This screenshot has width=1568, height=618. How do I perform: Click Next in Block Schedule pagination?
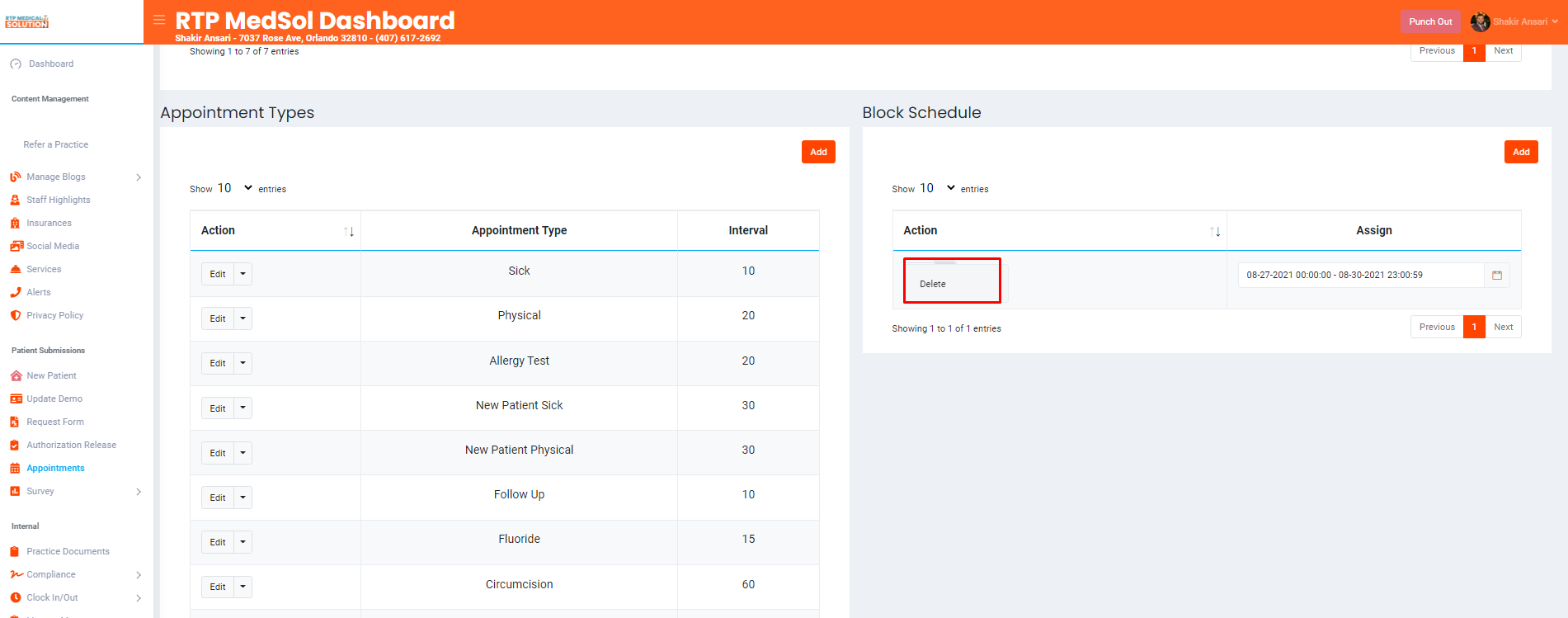[x=1504, y=327]
